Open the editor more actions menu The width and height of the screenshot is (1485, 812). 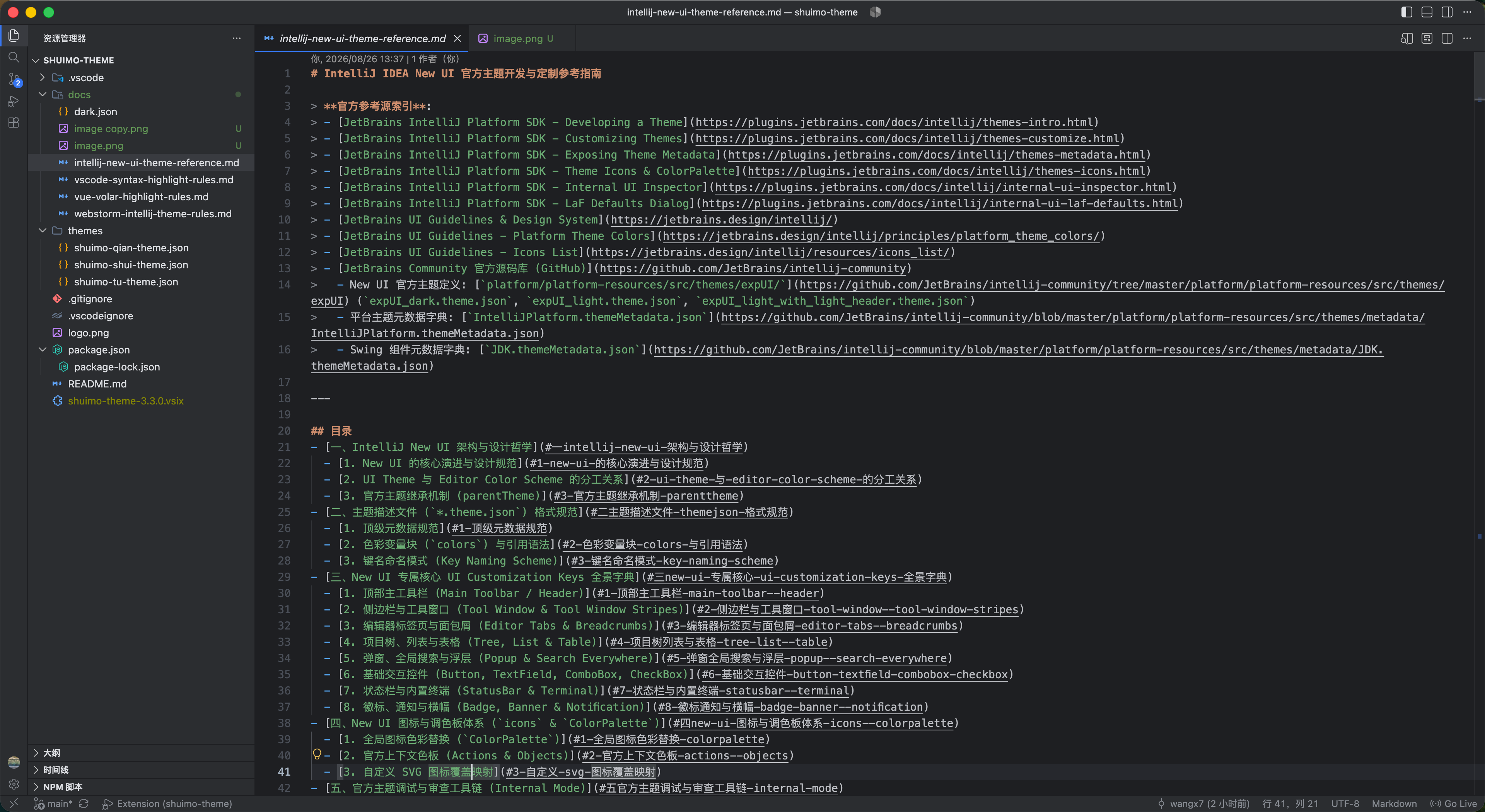click(1467, 39)
